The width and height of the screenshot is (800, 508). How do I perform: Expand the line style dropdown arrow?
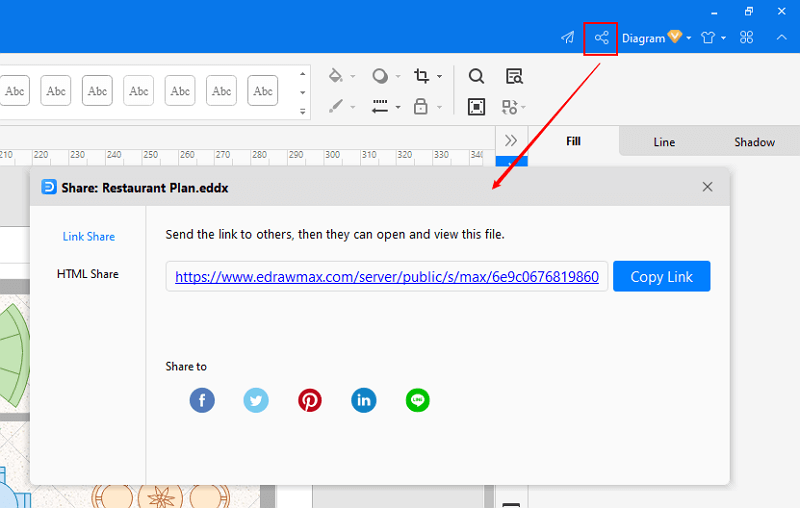398,107
